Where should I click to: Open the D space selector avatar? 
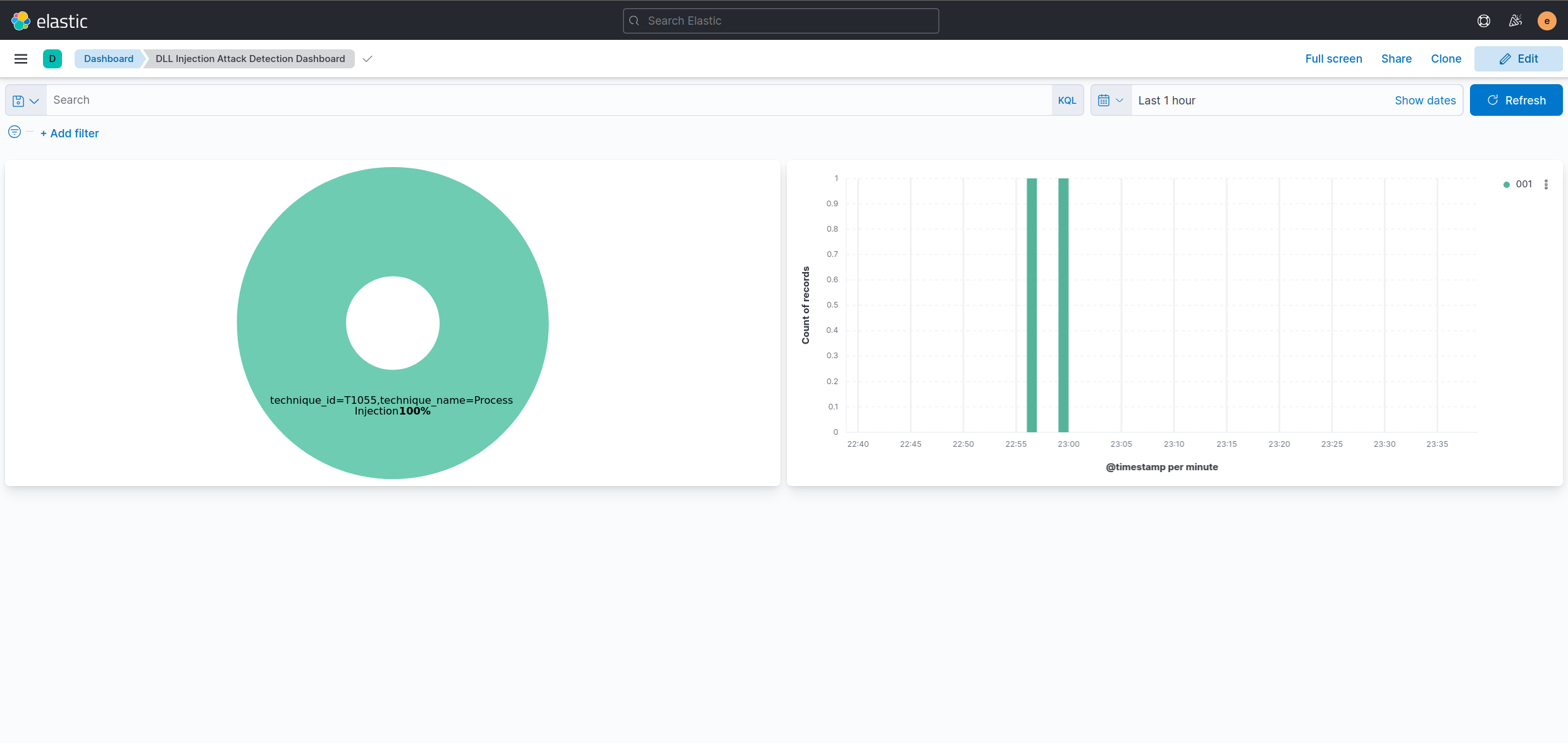pyautogui.click(x=52, y=59)
